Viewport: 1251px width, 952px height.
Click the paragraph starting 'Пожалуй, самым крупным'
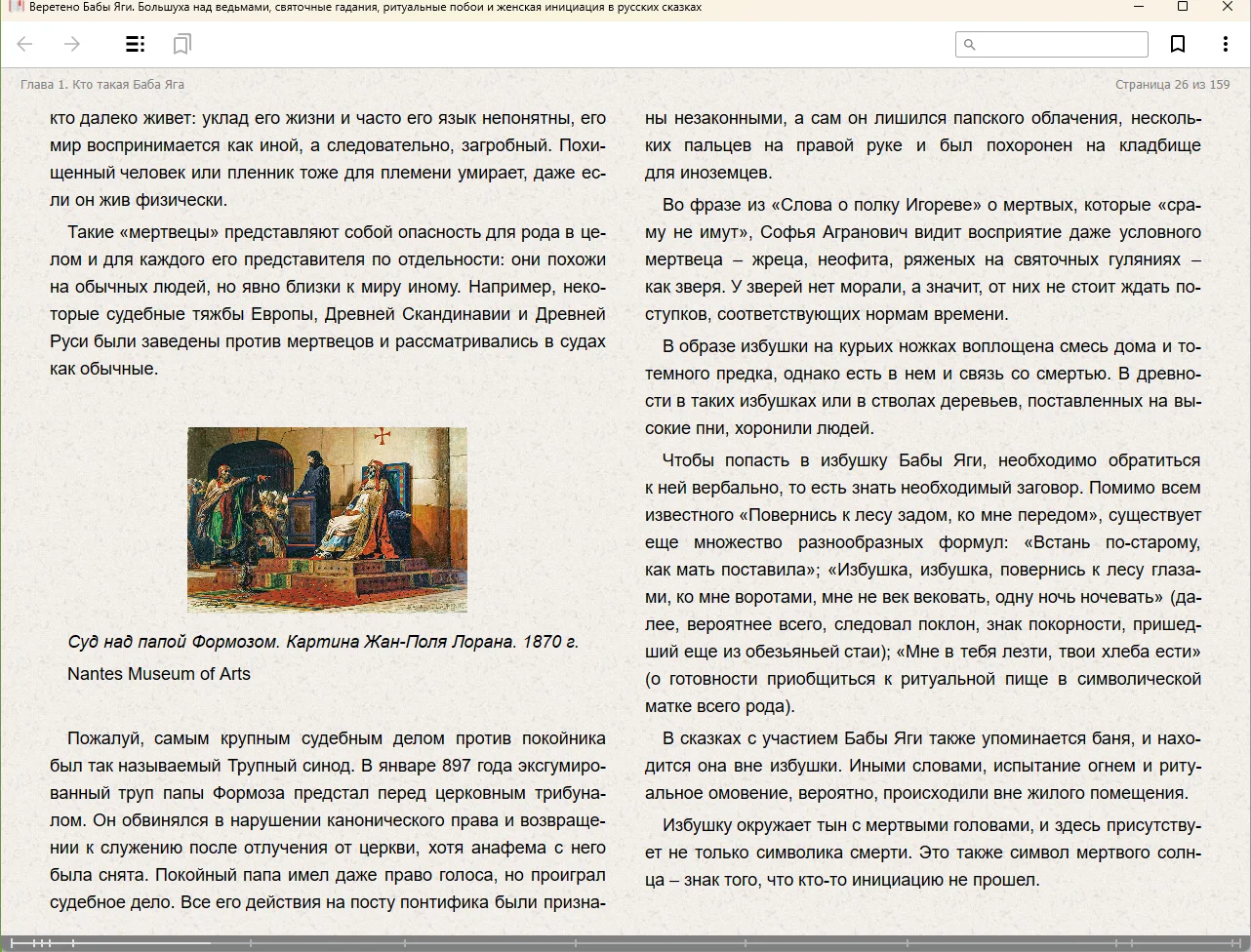328,820
